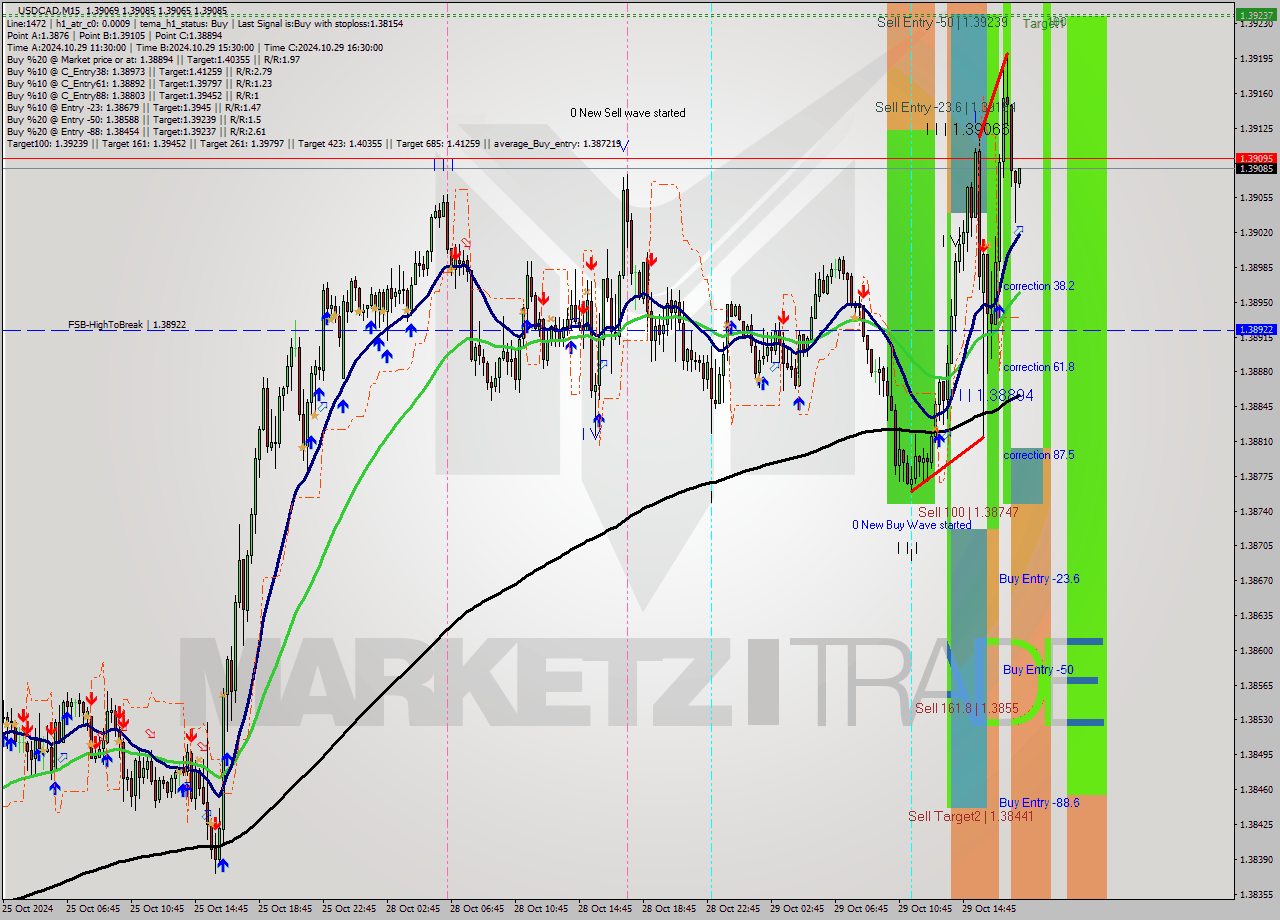Click the '29 Oct 14:45' time axis label
This screenshot has height=920, width=1280.
[988, 909]
